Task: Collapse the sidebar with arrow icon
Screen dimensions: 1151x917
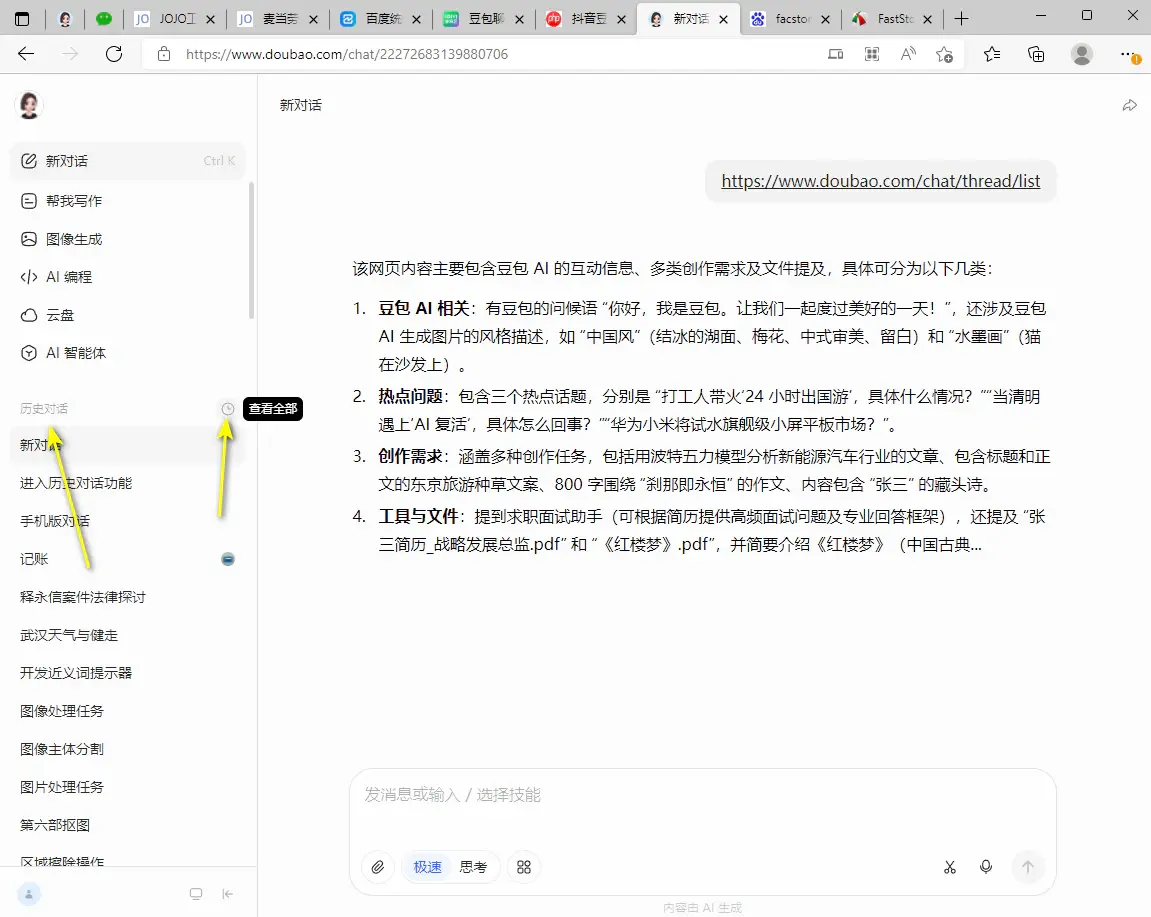Action: (228, 894)
